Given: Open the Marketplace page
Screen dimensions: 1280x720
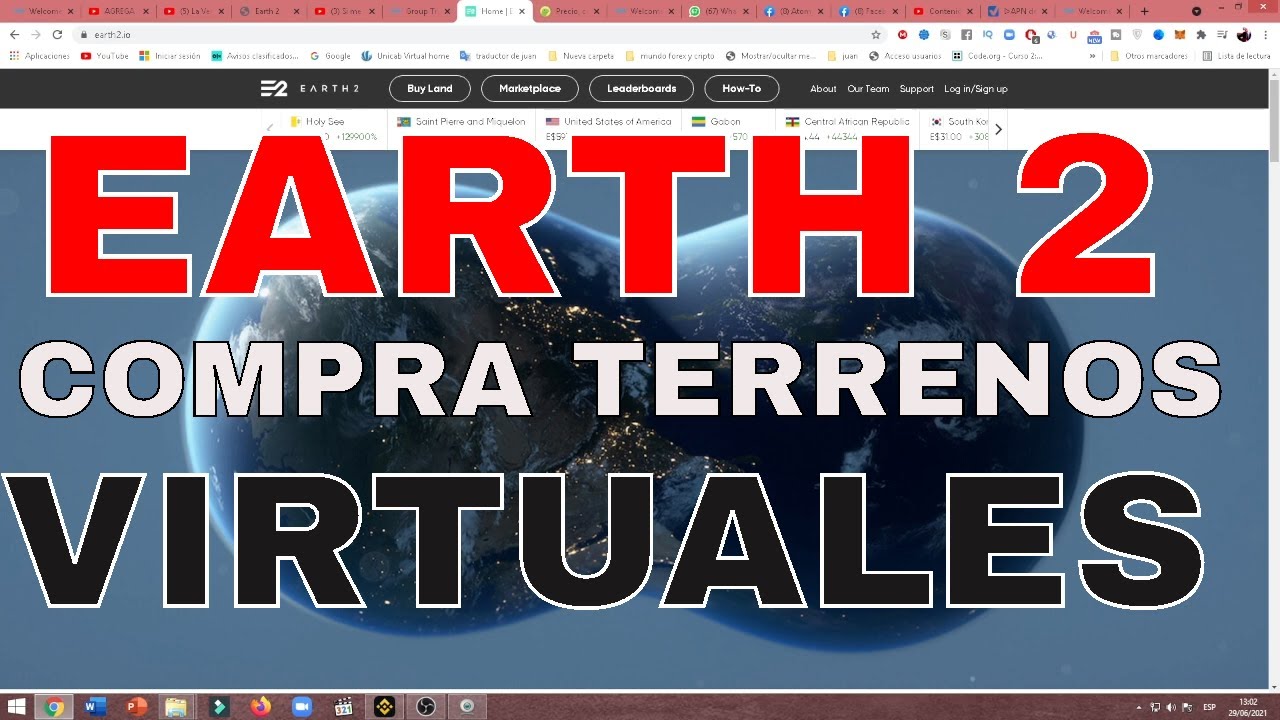Looking at the screenshot, I should [x=530, y=88].
